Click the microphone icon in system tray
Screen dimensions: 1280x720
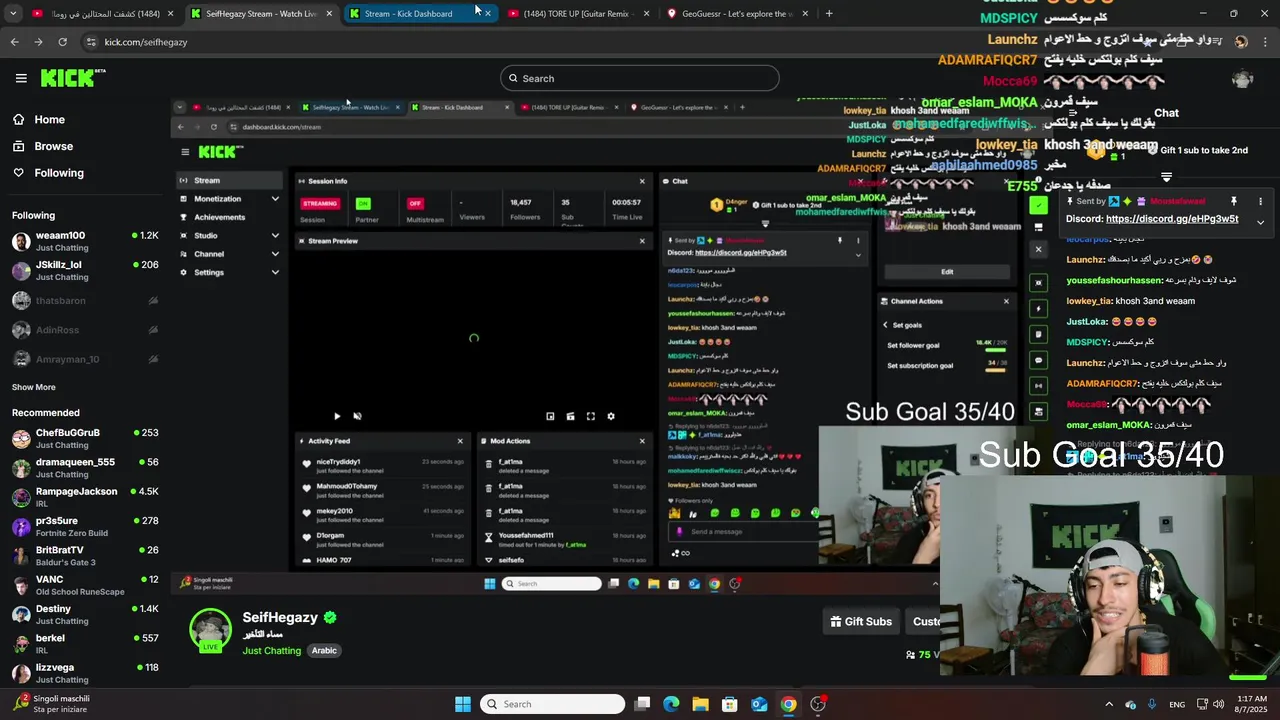click(1152, 704)
